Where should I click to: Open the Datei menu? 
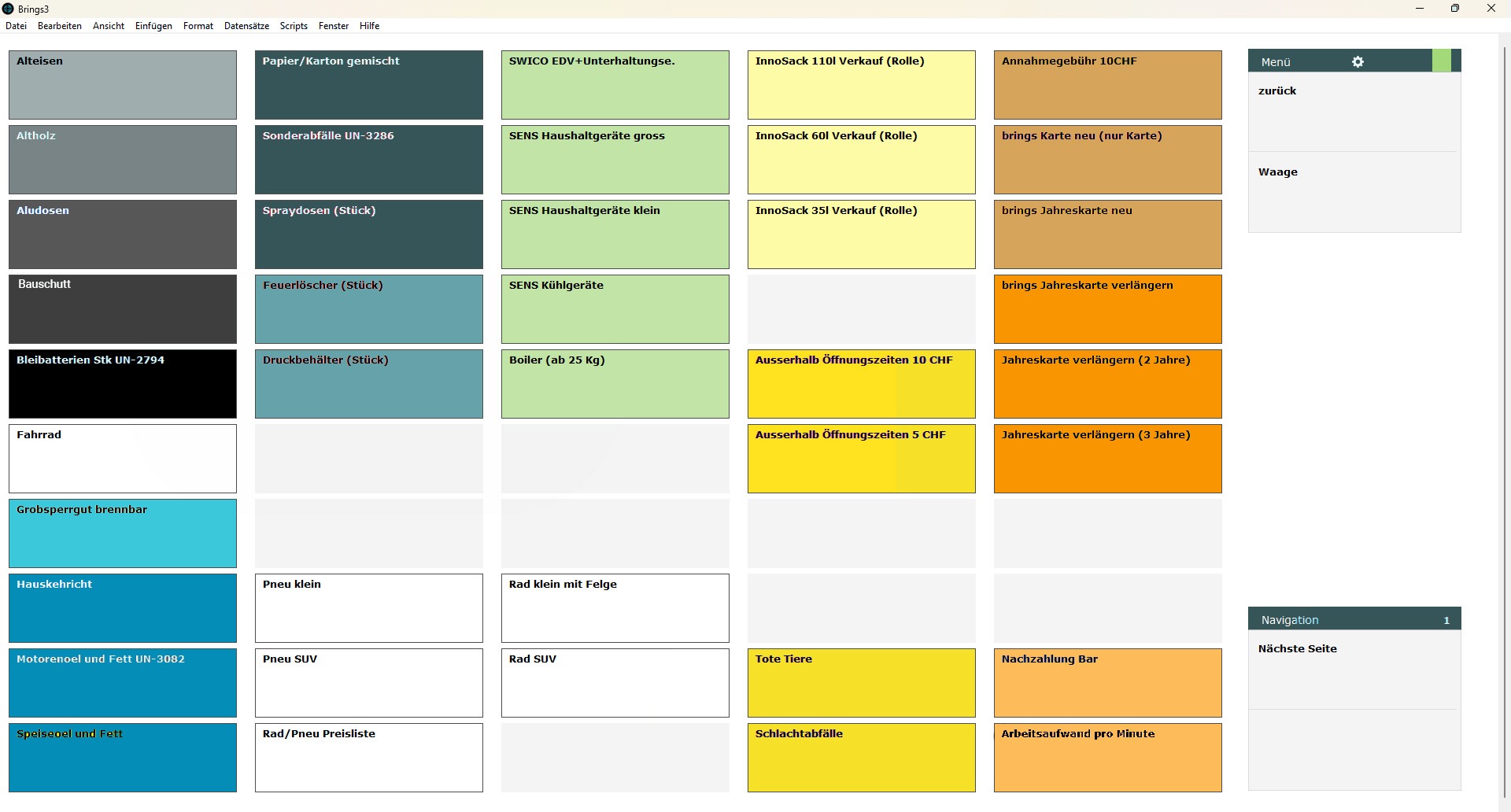click(x=16, y=26)
